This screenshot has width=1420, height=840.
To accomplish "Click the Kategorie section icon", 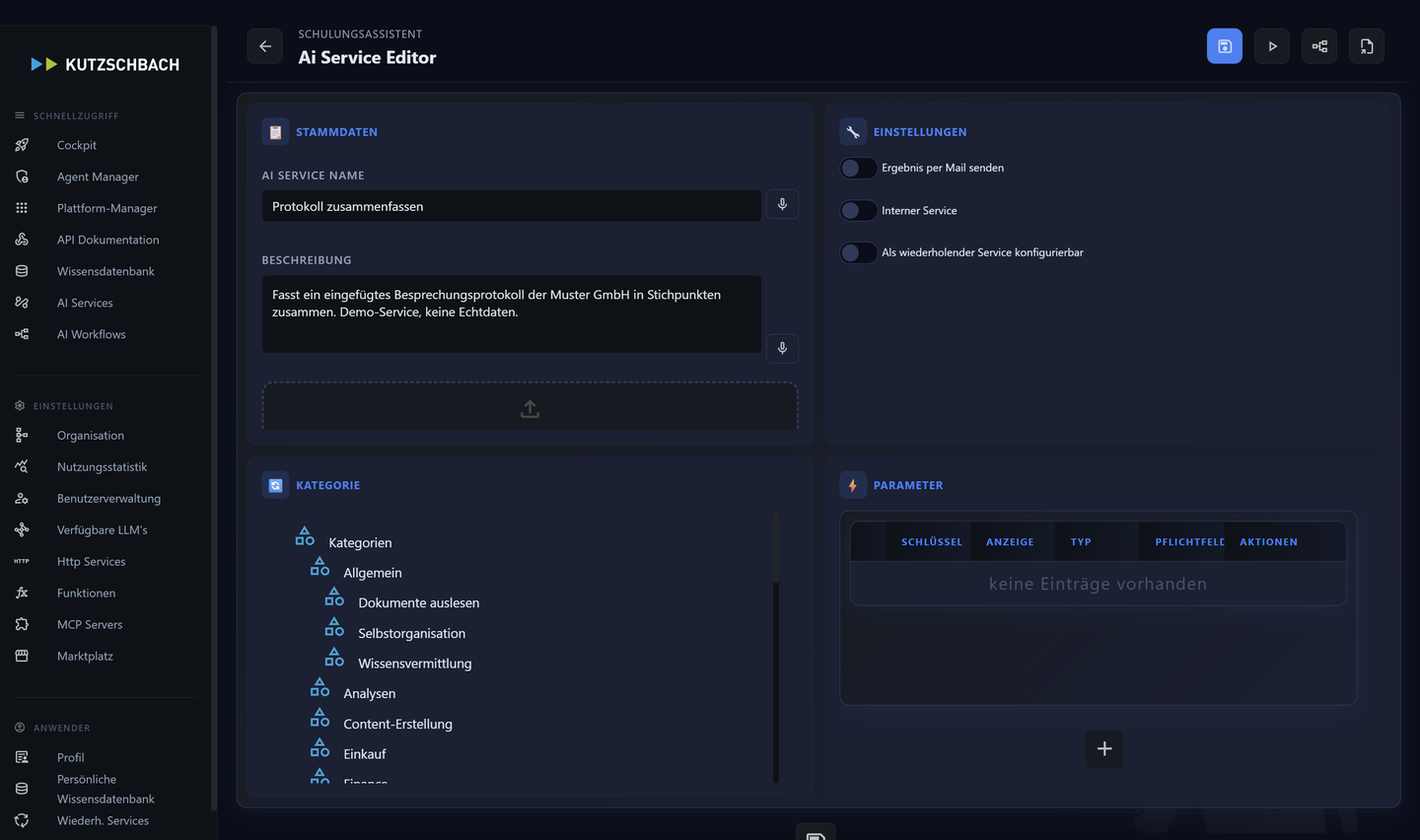I will (x=275, y=485).
